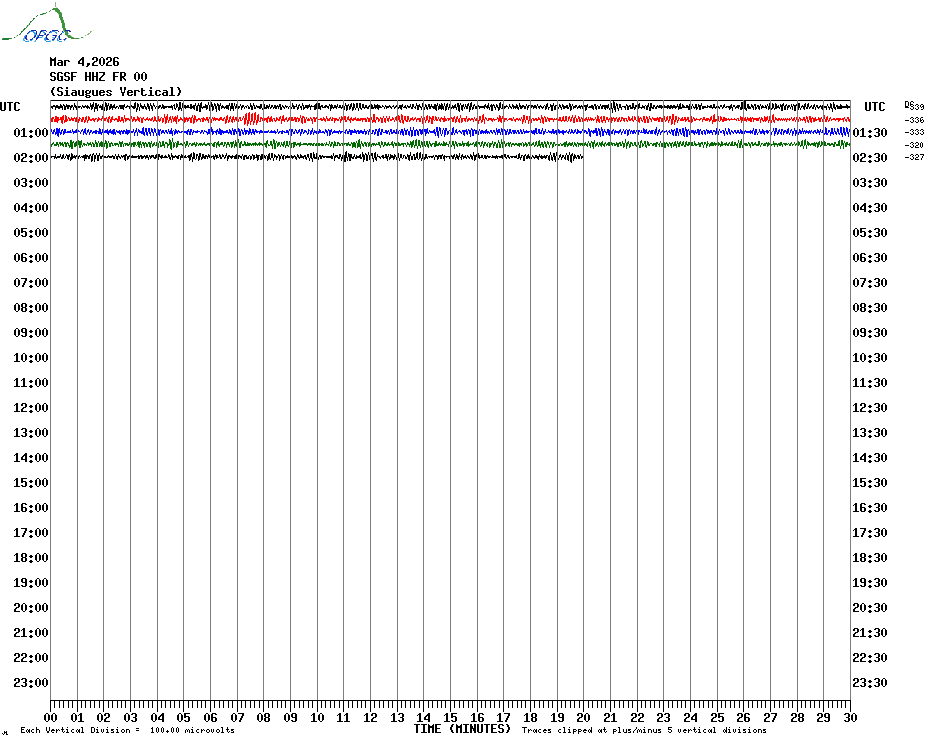The image size is (930, 744).
Task: Click the 01:00 hour label
Action: coord(31,132)
